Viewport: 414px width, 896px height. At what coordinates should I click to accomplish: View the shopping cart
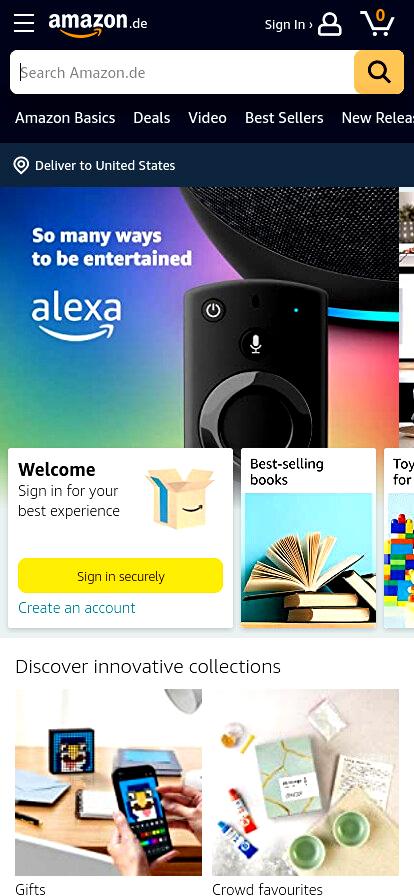(x=377, y=23)
